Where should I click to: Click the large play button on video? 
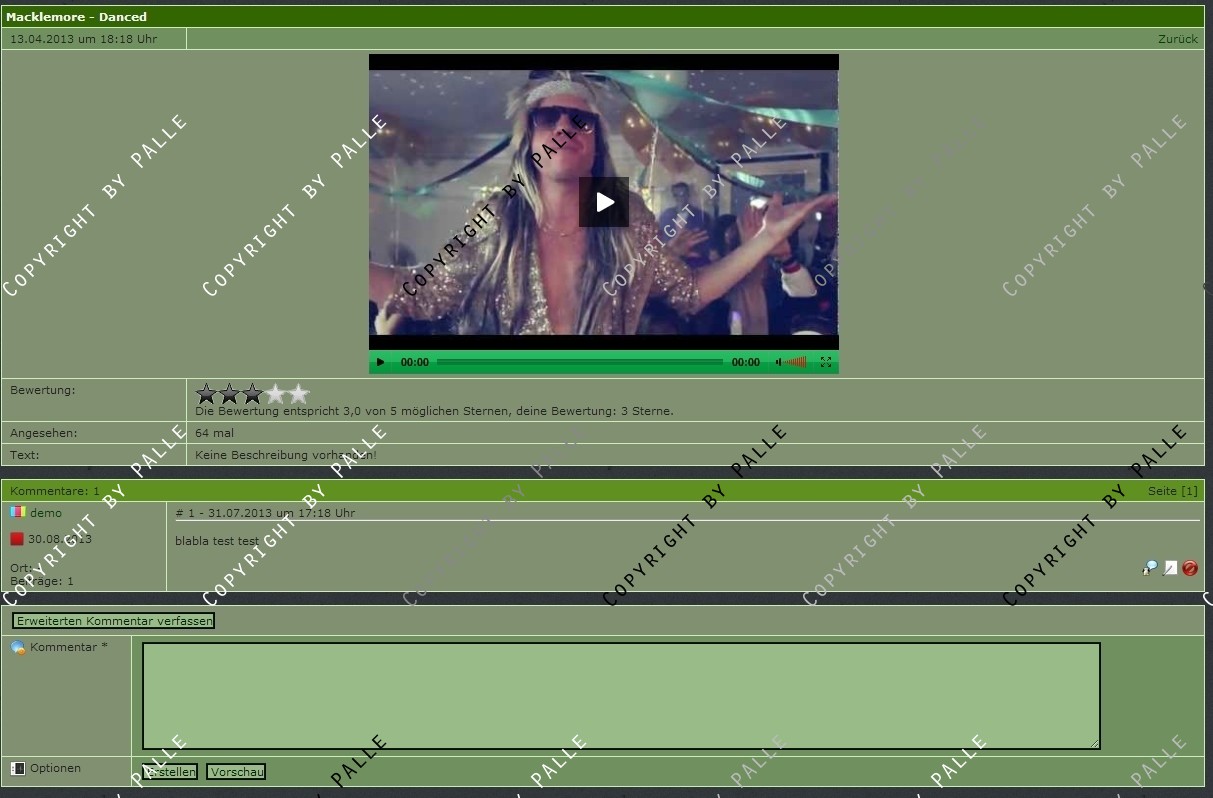604,202
